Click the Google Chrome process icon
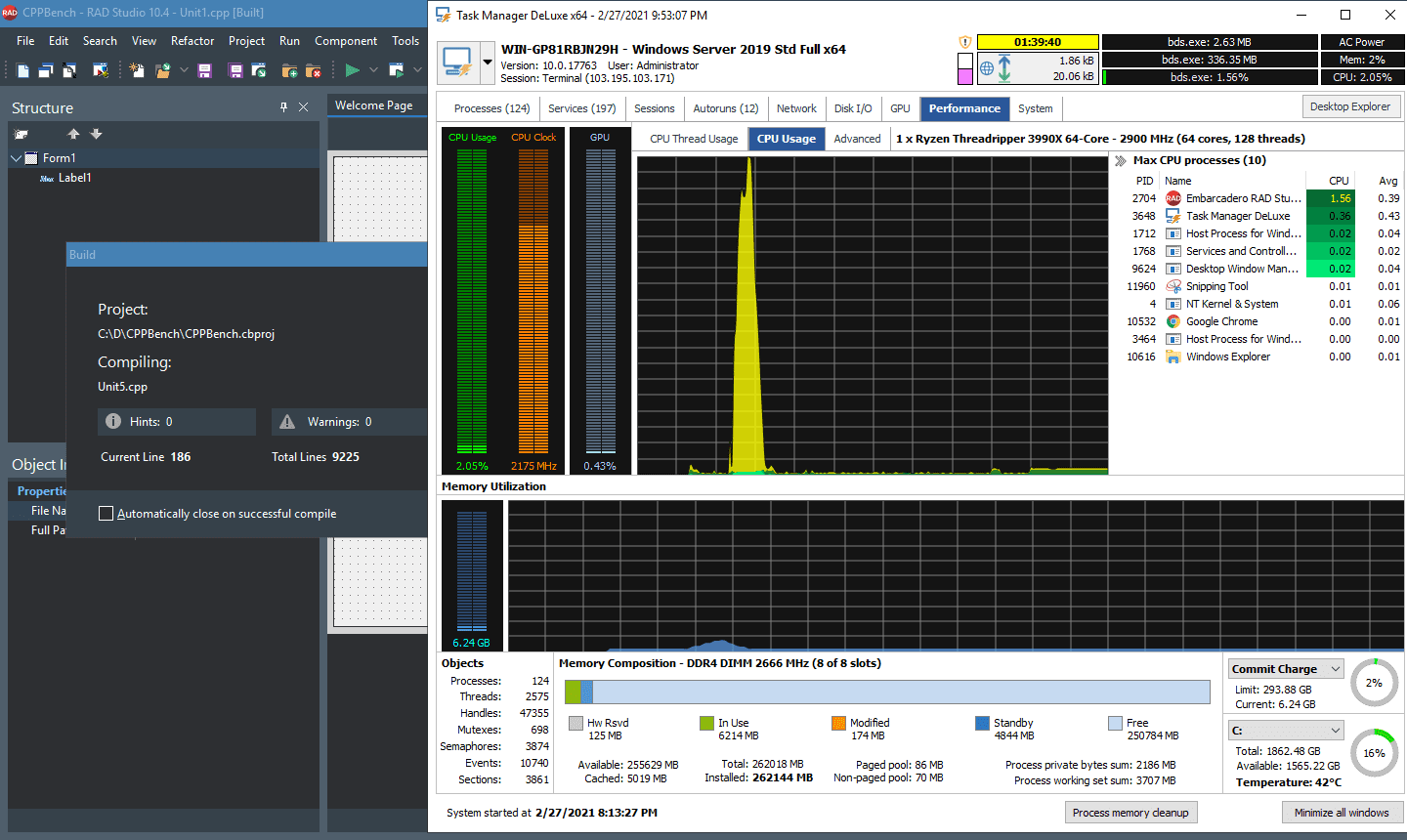The height and width of the screenshot is (840, 1407). (x=1173, y=321)
